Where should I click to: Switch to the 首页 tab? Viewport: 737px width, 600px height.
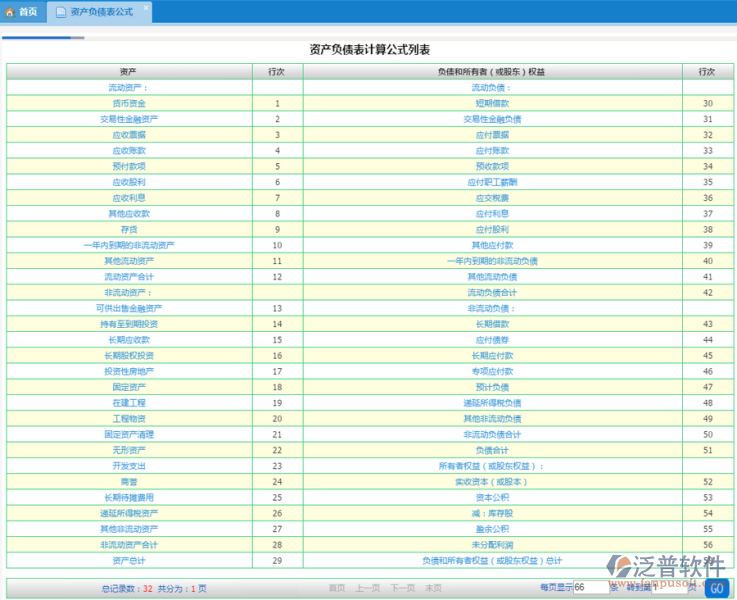coord(22,12)
